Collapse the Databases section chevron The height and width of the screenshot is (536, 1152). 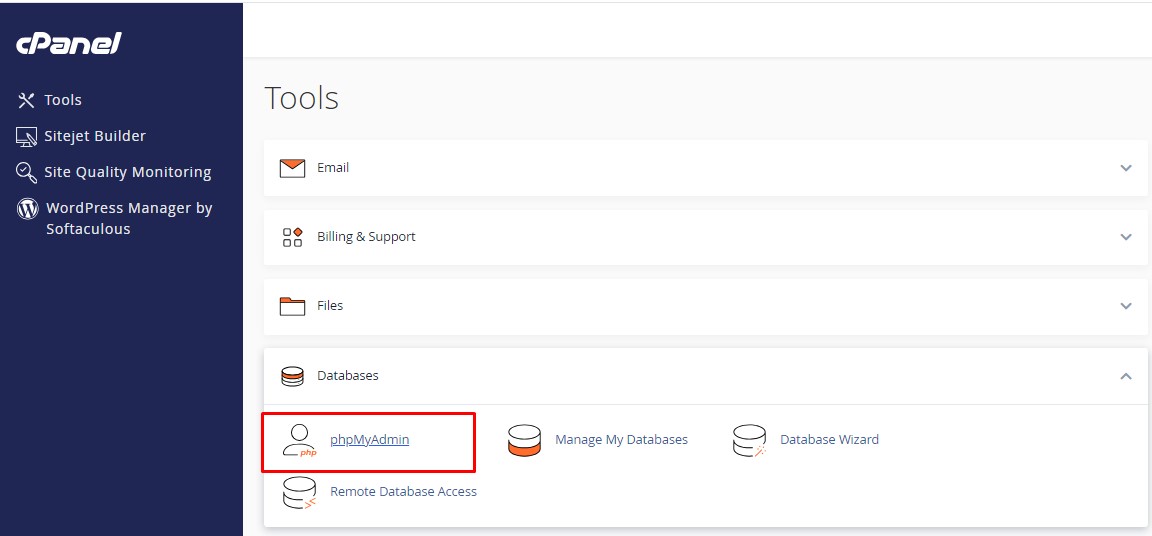[1126, 376]
